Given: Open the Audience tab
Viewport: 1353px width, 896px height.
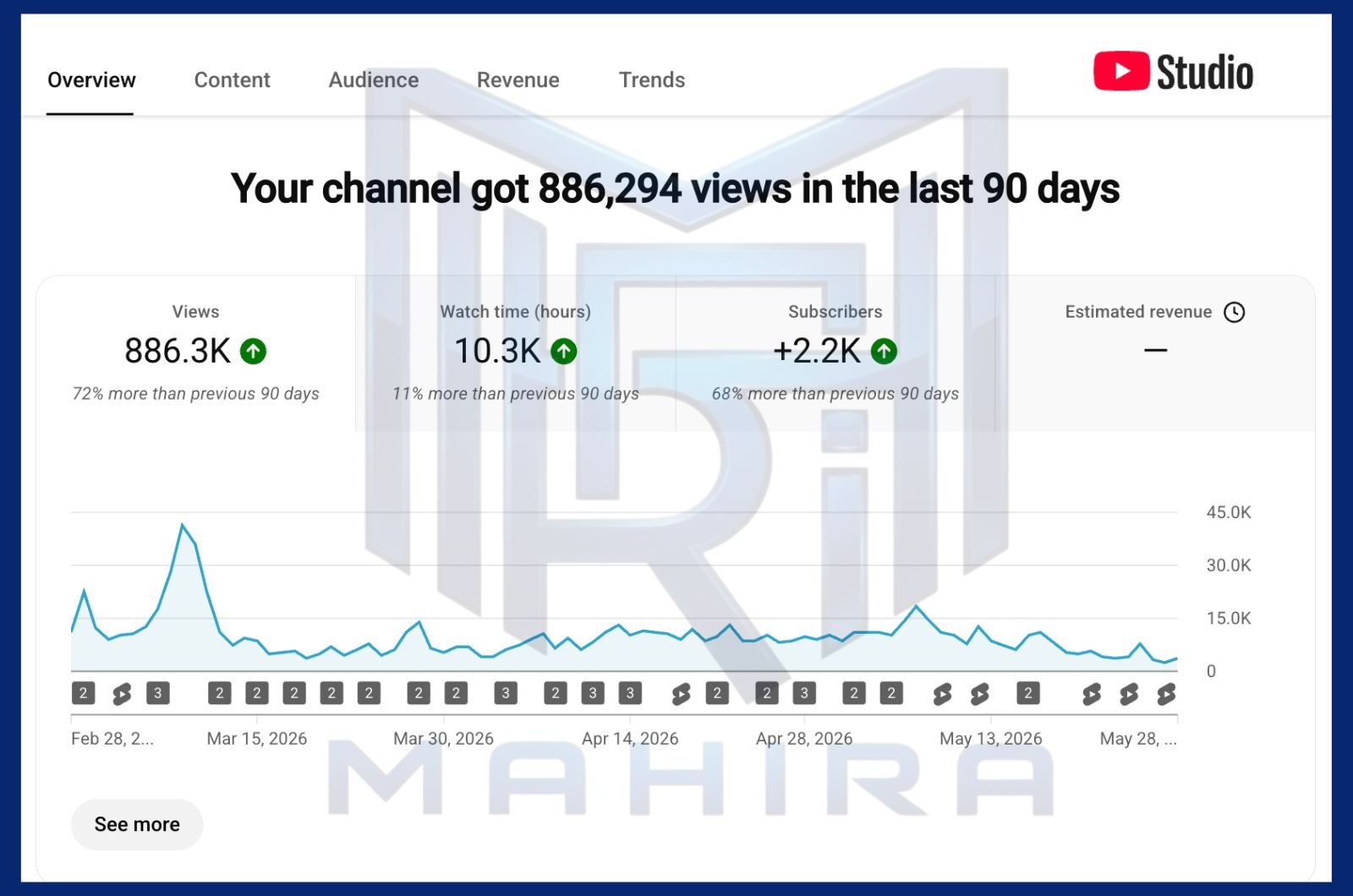Looking at the screenshot, I should click(374, 80).
